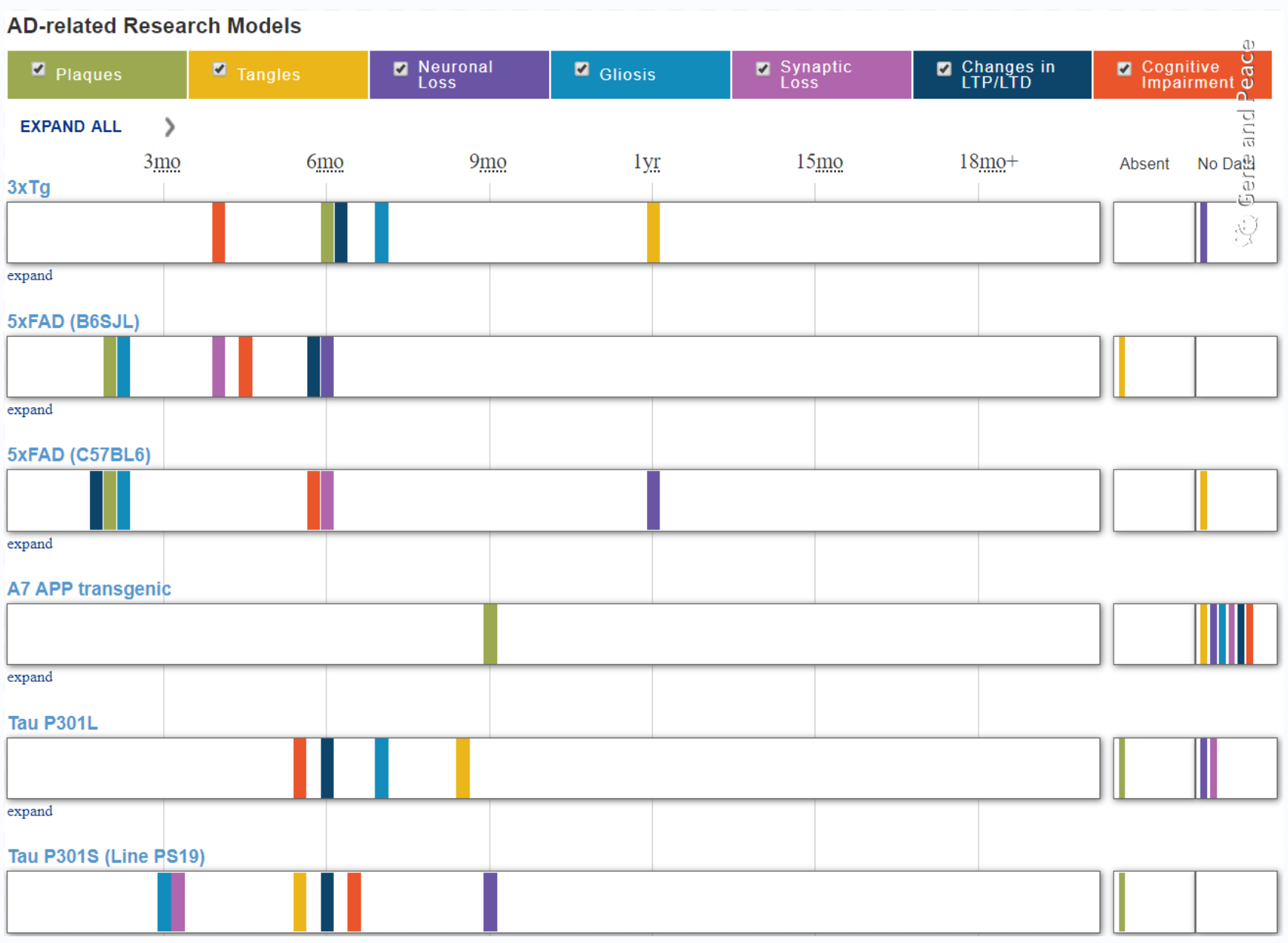Click Tau P301L olive plaques Absent marker

1122,768
